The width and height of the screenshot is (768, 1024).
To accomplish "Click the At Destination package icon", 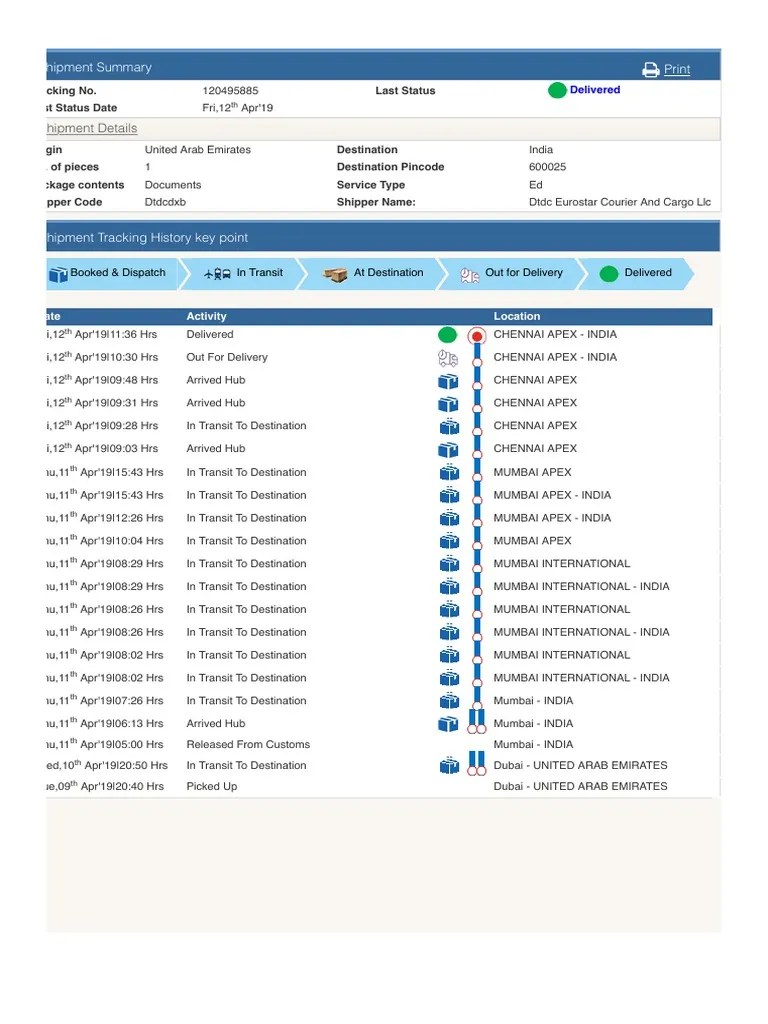I will (335, 275).
